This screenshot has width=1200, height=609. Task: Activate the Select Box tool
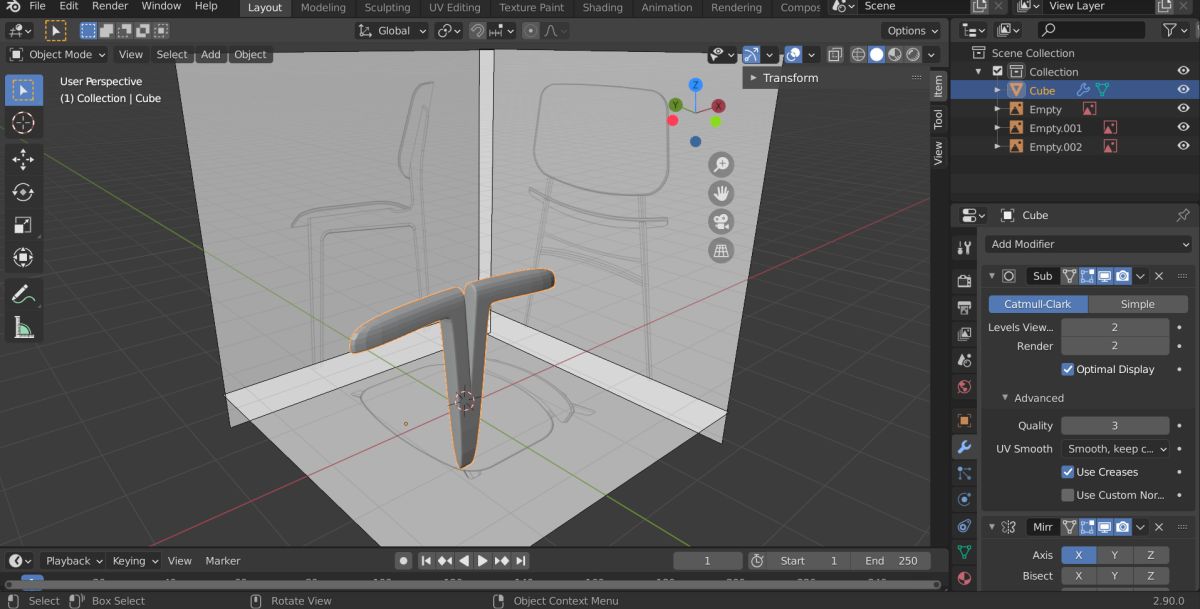click(24, 90)
